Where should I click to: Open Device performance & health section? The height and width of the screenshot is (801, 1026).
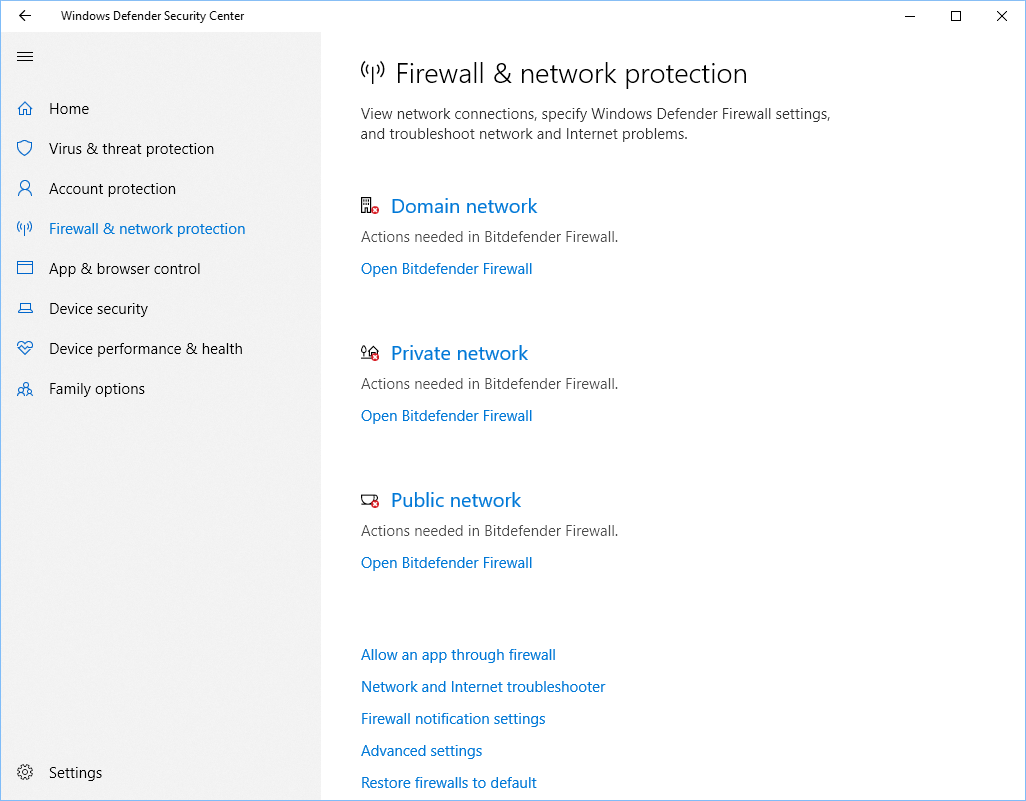[x=146, y=349]
